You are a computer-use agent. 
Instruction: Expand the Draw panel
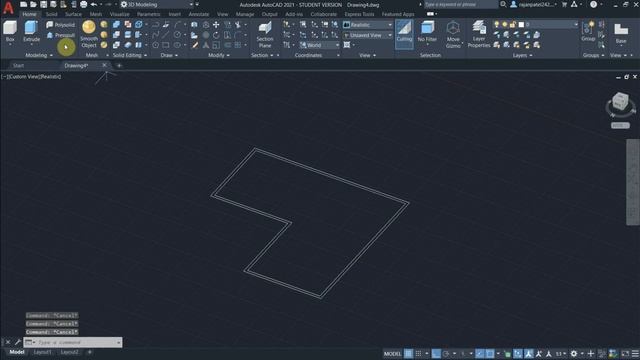click(169, 55)
